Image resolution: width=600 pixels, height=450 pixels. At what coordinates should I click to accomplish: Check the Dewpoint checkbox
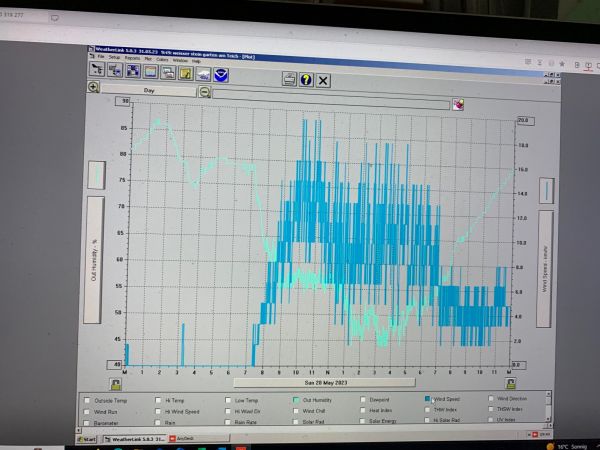(x=363, y=399)
